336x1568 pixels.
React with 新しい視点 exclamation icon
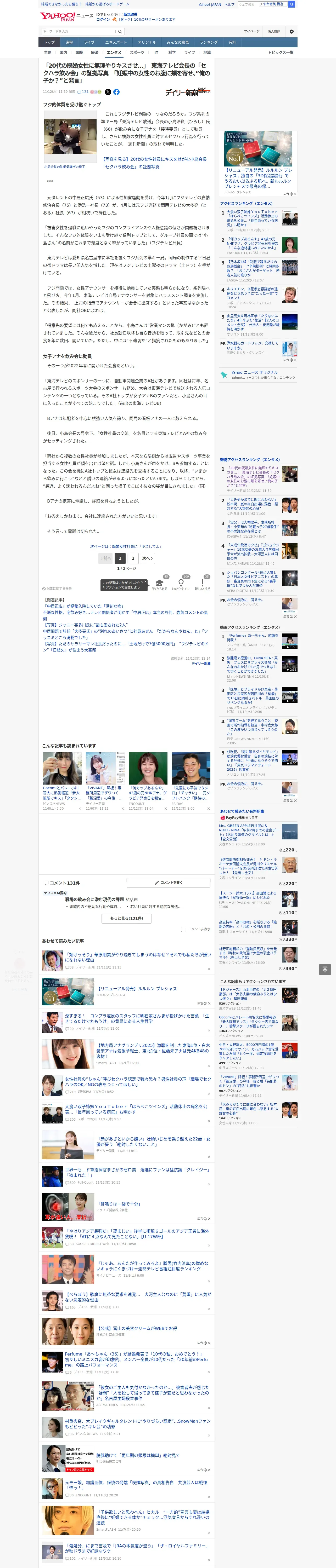(203, 583)
